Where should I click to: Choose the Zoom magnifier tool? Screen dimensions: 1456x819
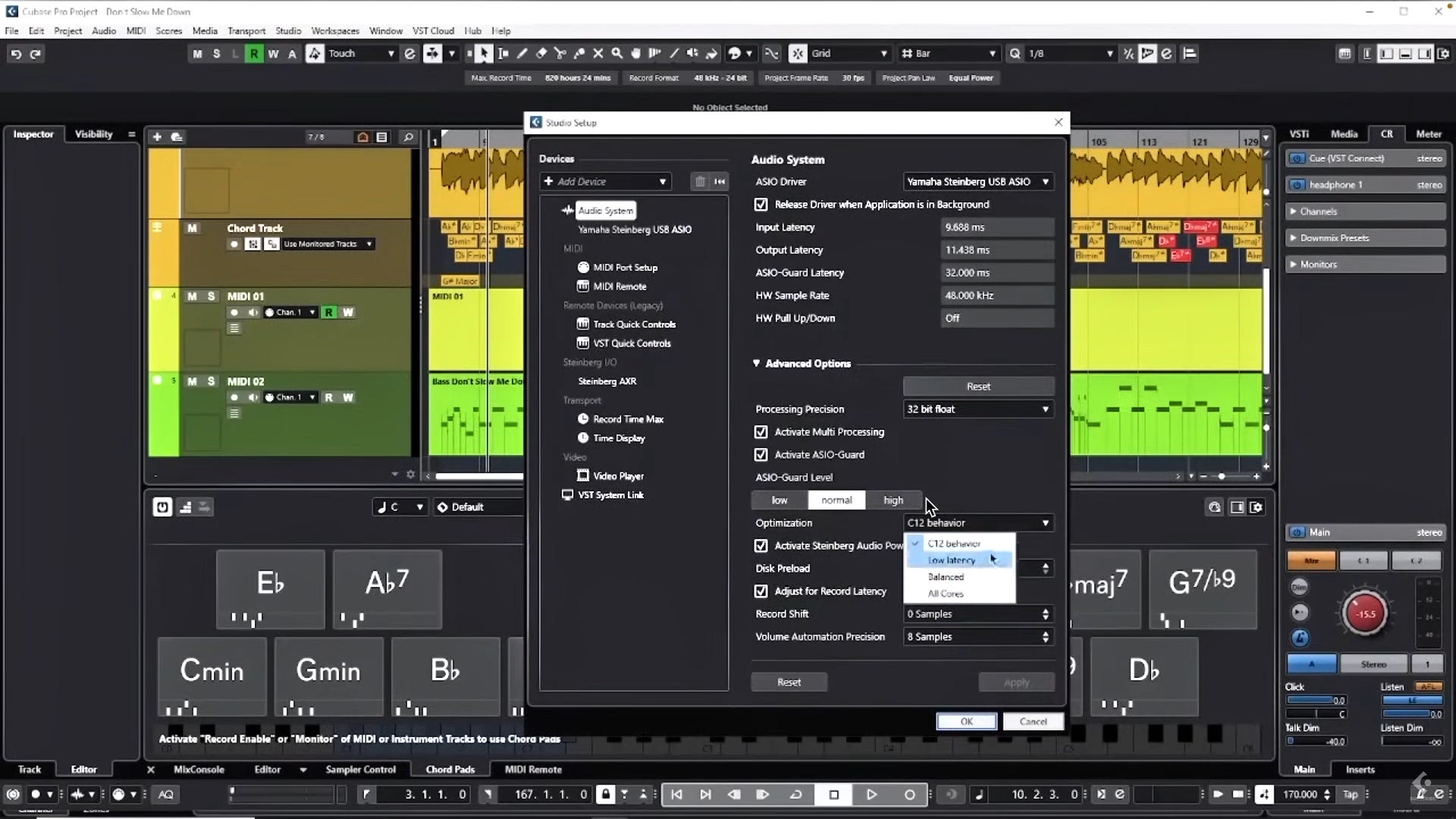point(617,54)
